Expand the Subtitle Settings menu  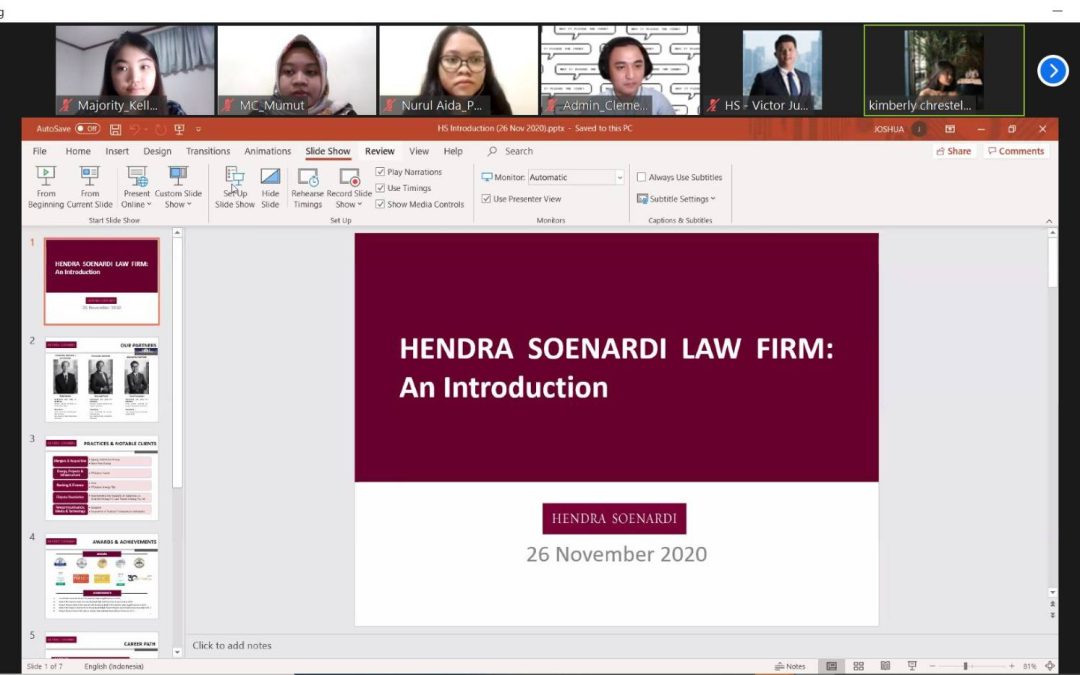point(677,198)
